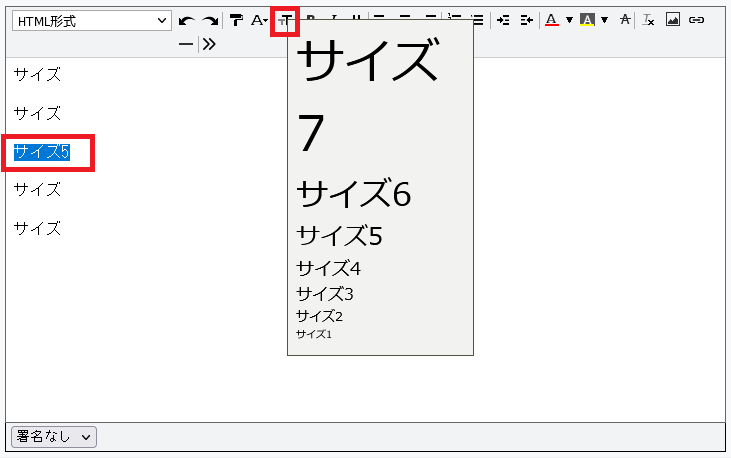The image size is (731, 458).
Task: Insert an image via picture icon
Action: [x=672, y=20]
